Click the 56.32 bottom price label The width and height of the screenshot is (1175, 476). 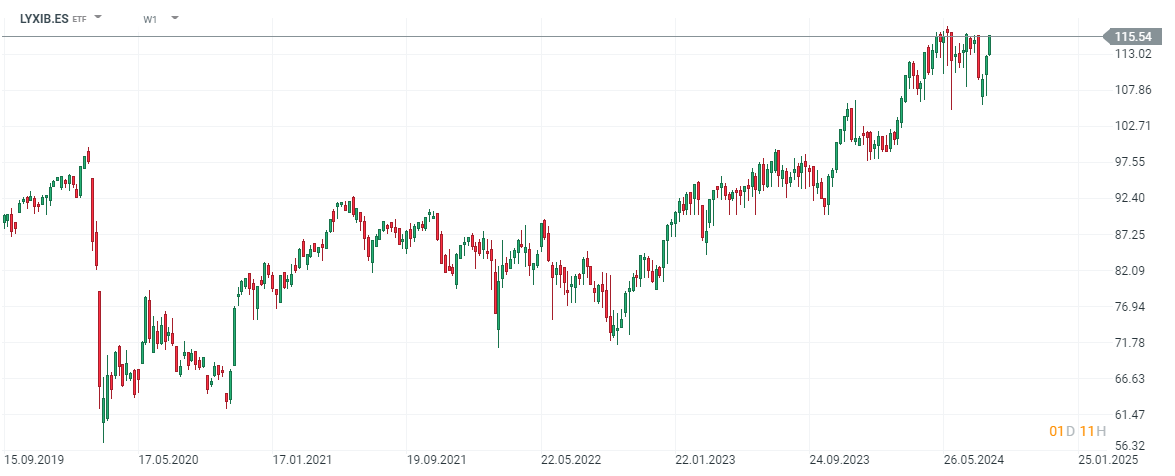coord(1132,447)
